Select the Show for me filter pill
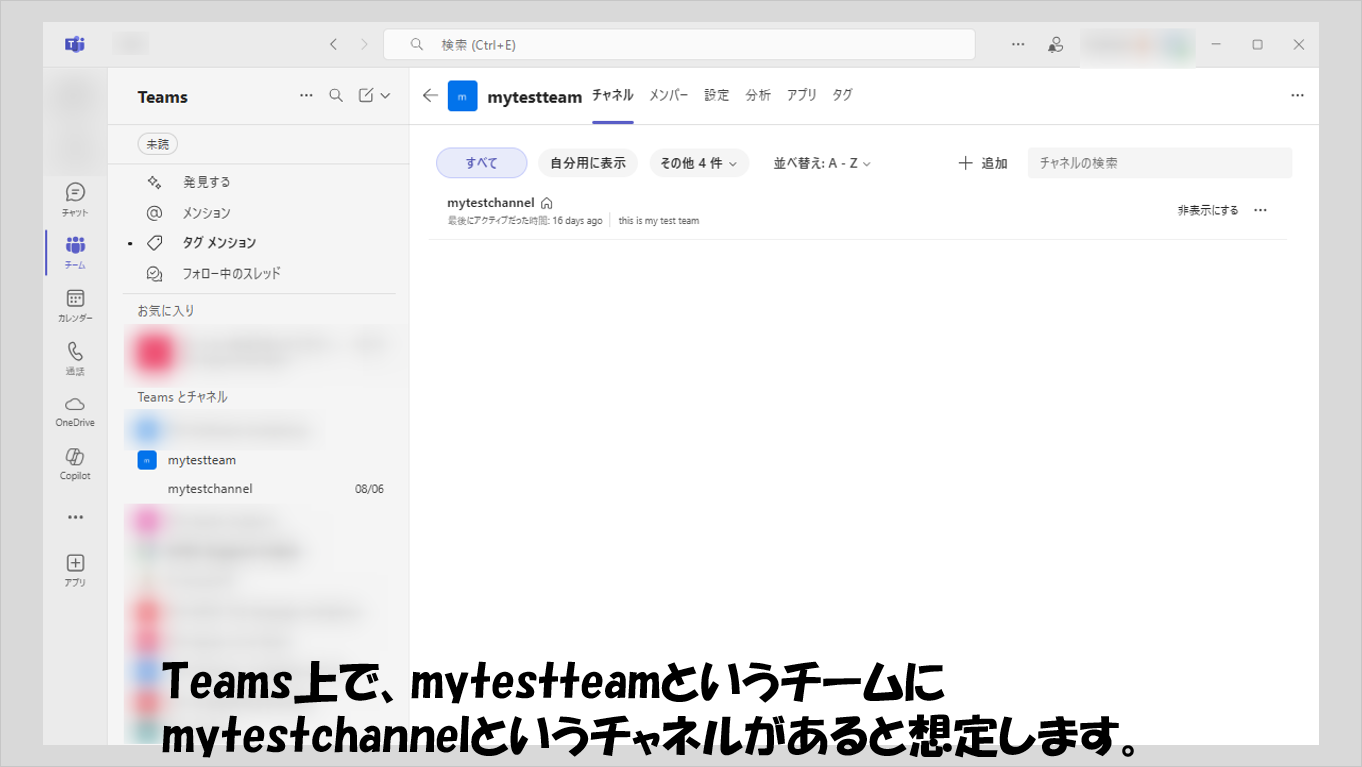Screen dimensions: 1362x767 pyautogui.click(x=588, y=163)
